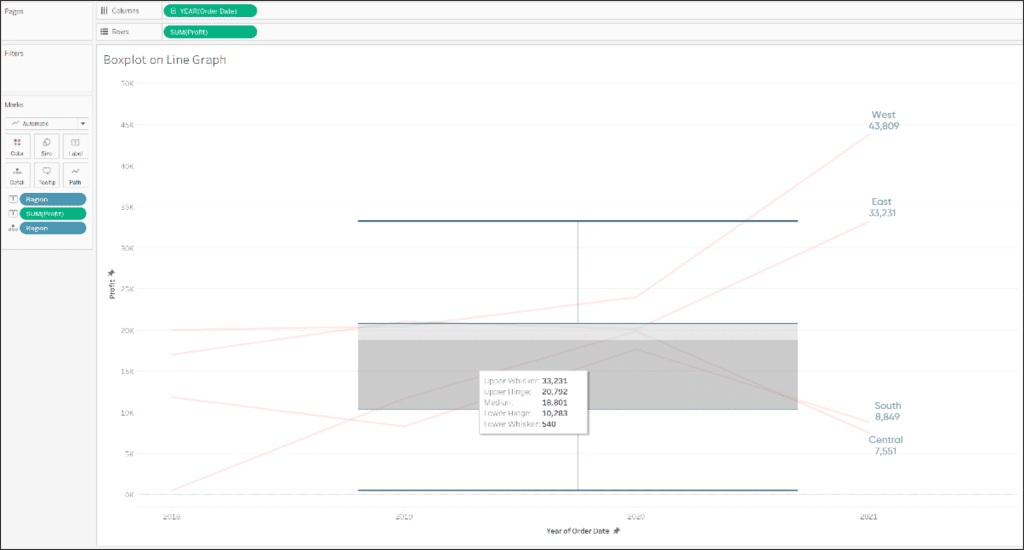1024x550 pixels.
Task: Click label icon beside SUM(Profit) marks pill
Action: 12,214
